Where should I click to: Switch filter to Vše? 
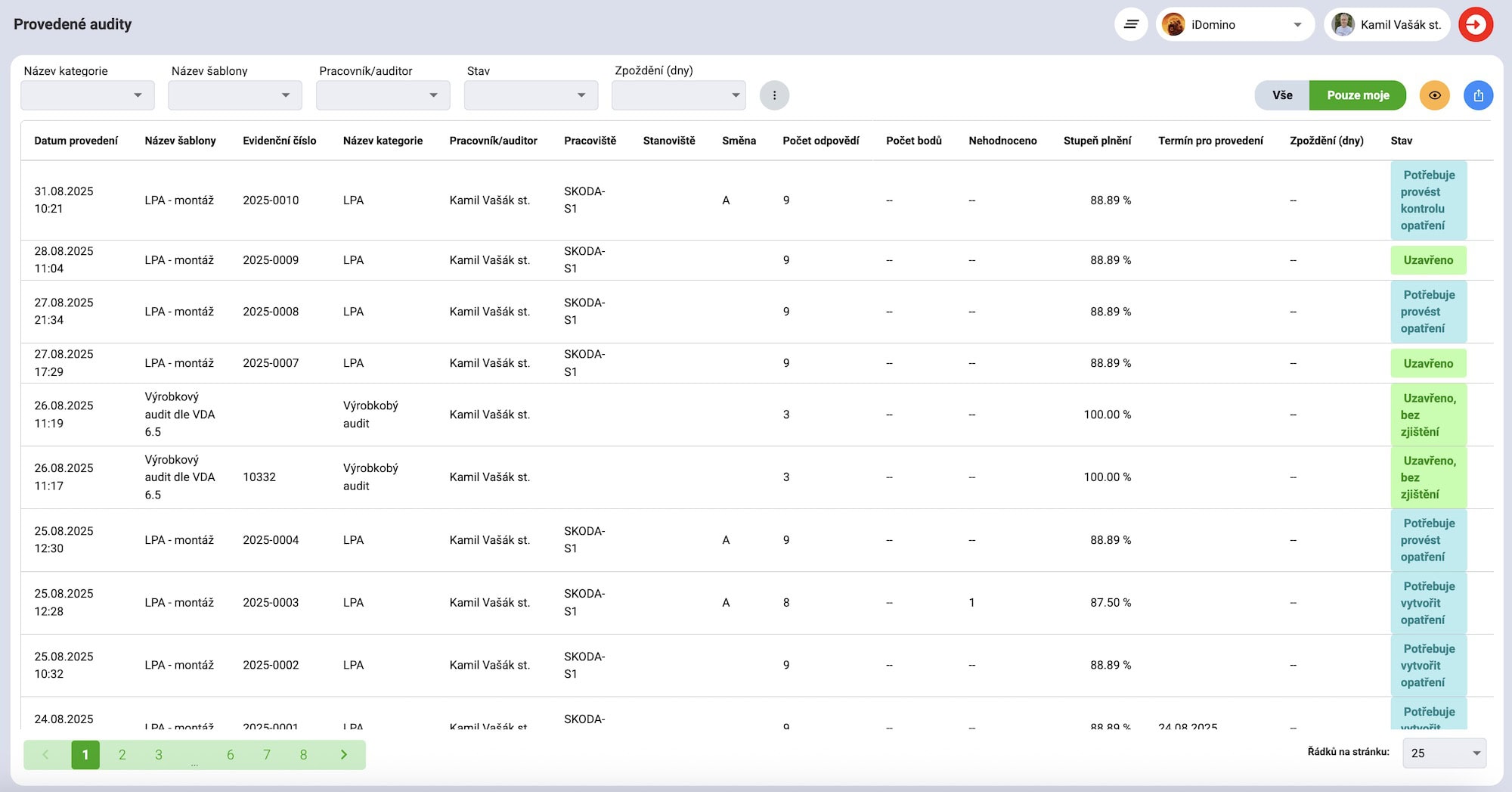click(x=1282, y=95)
